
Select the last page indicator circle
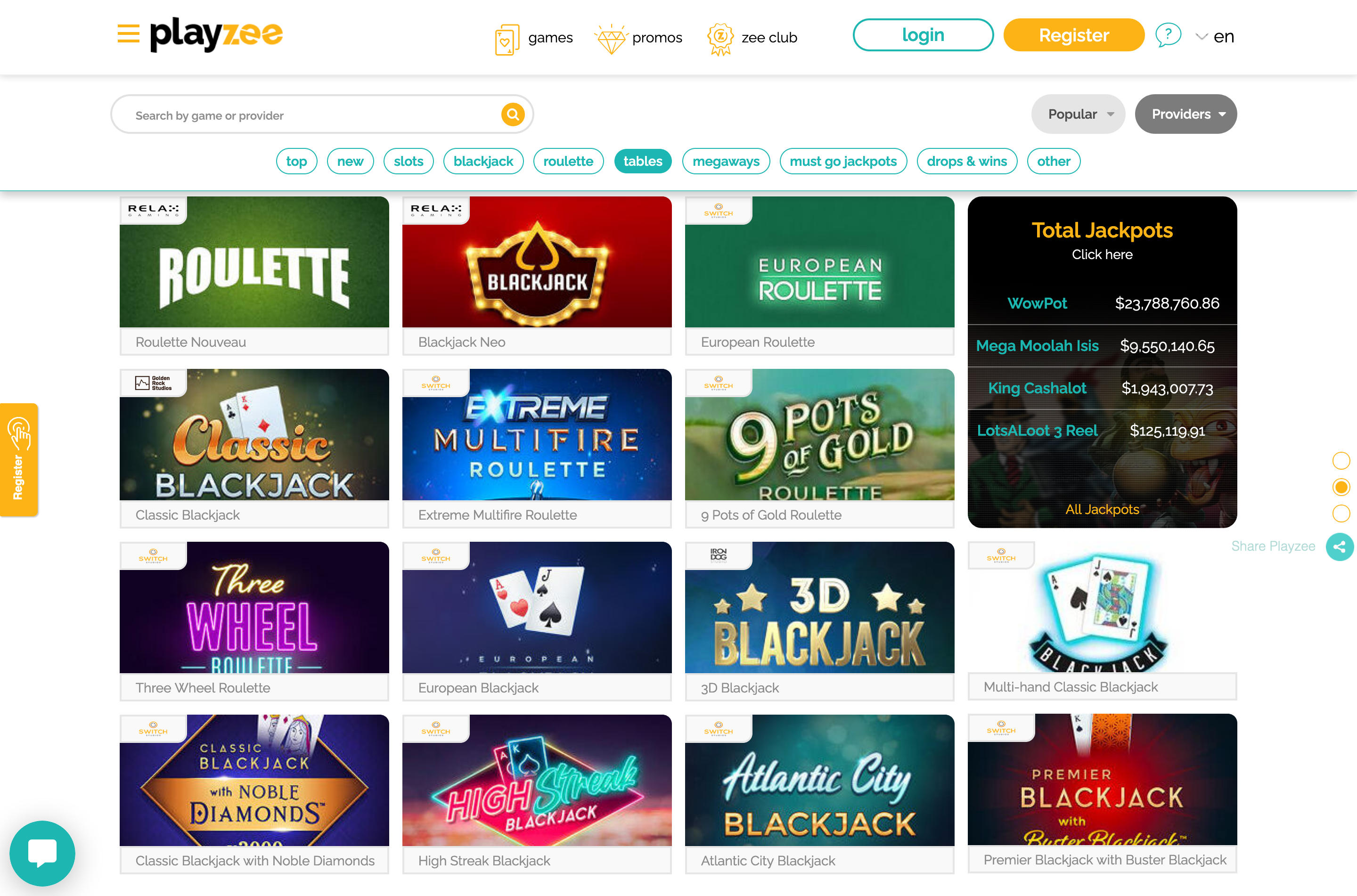point(1341,513)
